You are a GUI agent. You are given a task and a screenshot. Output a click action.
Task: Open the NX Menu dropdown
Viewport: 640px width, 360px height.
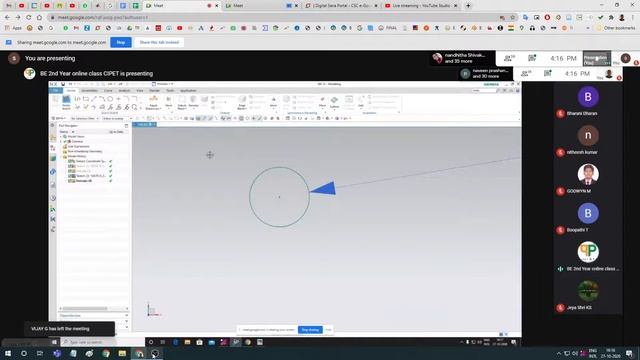60,118
